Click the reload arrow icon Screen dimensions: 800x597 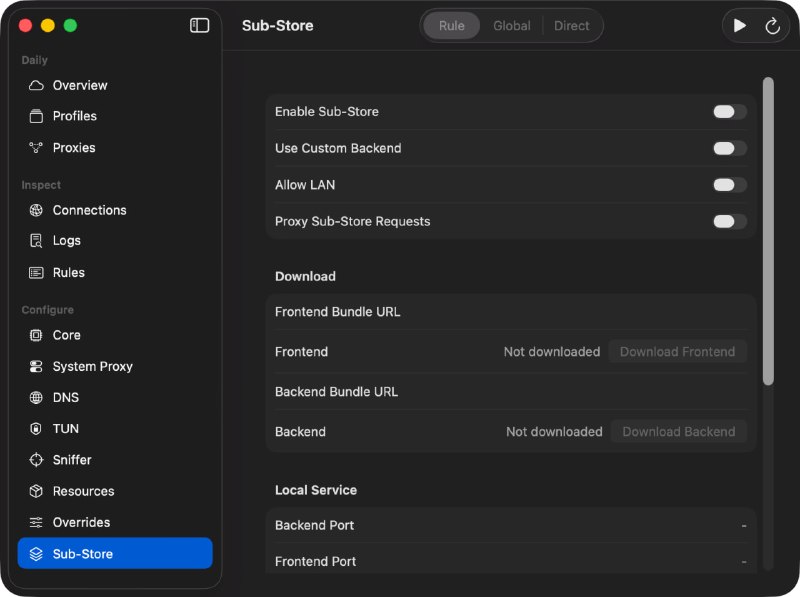tap(772, 26)
